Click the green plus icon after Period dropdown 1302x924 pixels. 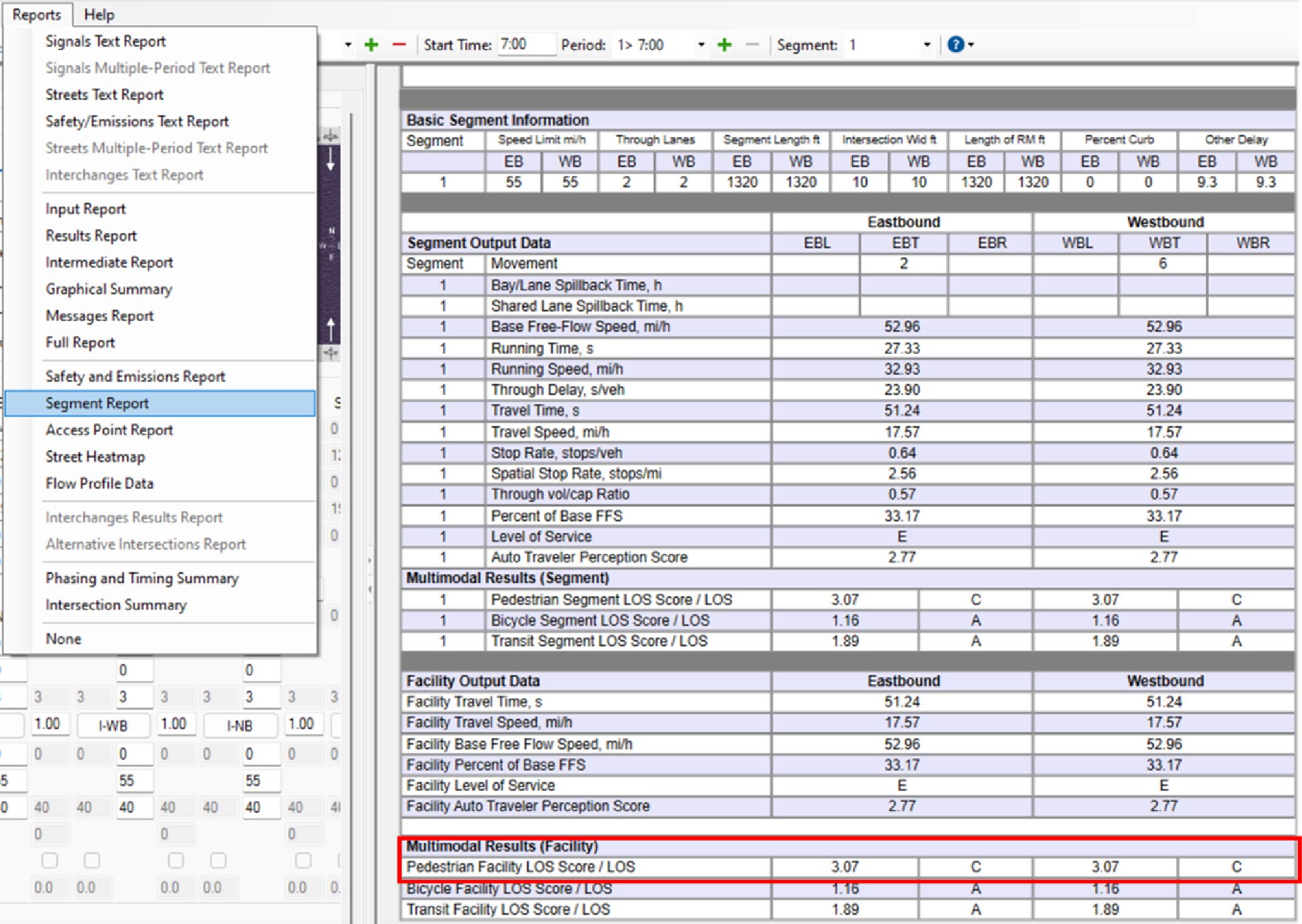pyautogui.click(x=724, y=45)
